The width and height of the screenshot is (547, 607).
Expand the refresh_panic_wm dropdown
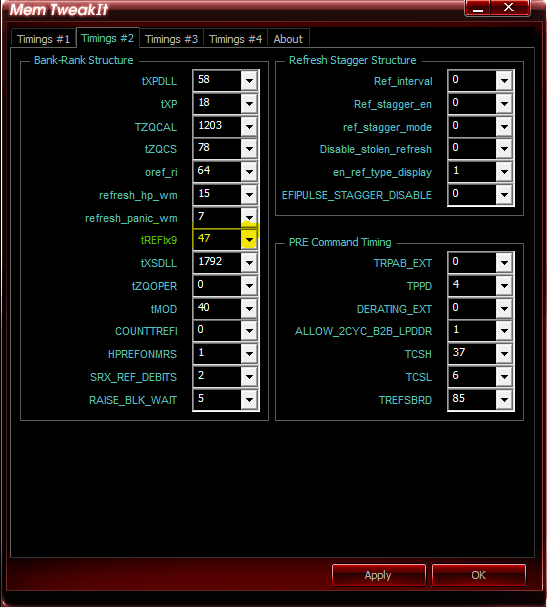tap(249, 217)
